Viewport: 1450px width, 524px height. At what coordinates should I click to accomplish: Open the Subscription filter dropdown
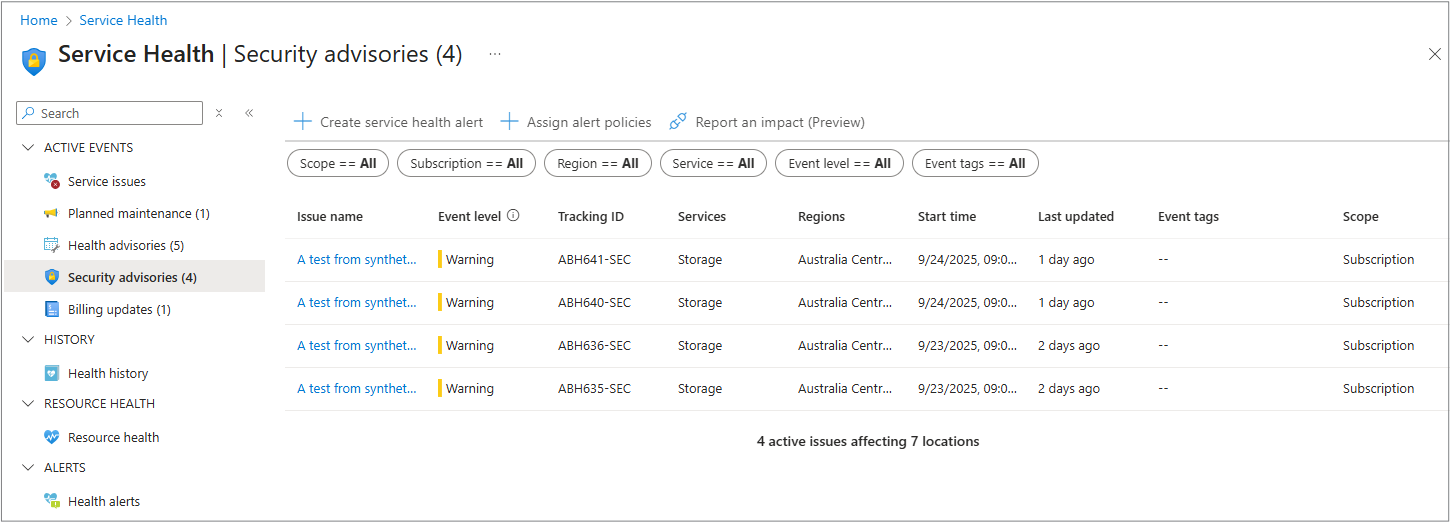[x=466, y=163]
